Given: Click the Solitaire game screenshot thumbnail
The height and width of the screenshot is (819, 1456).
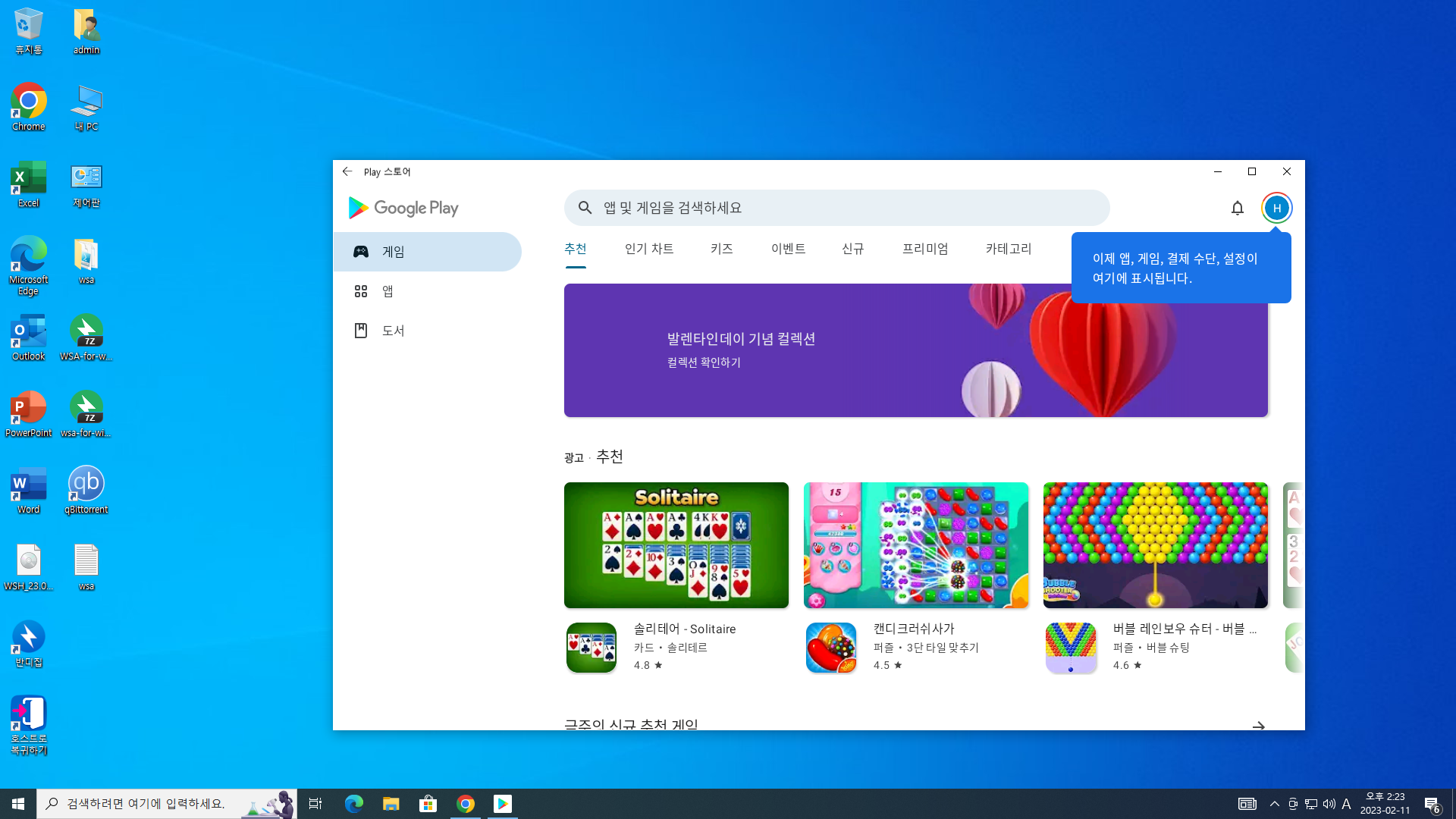Looking at the screenshot, I should 676,545.
